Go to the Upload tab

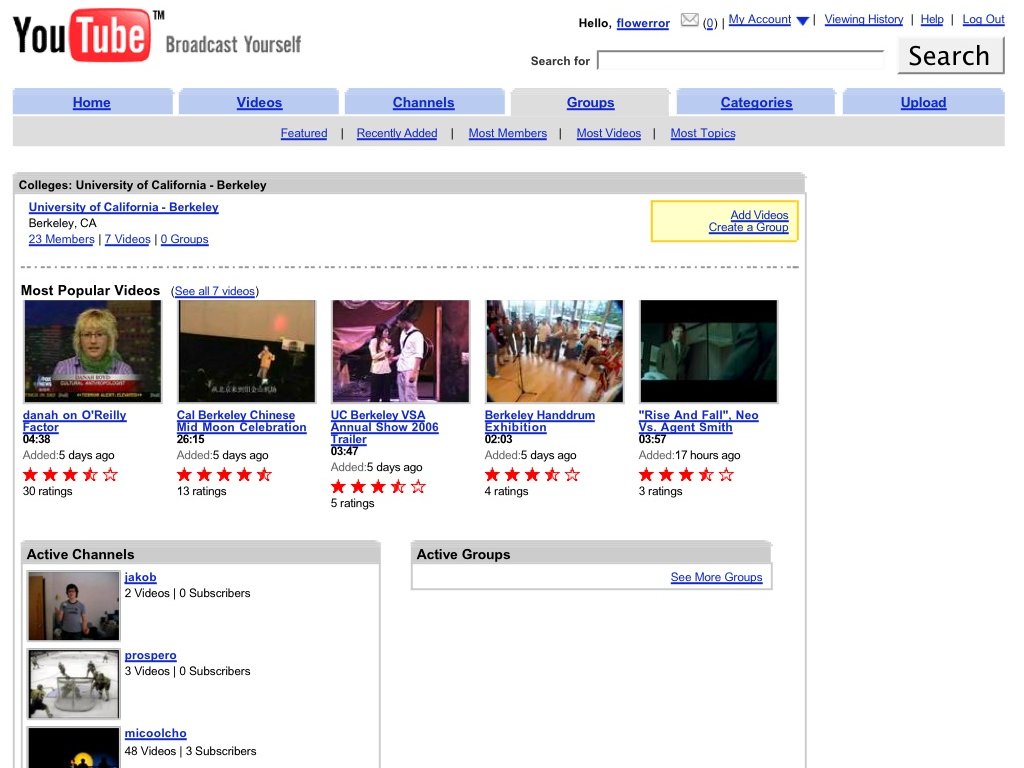point(922,101)
